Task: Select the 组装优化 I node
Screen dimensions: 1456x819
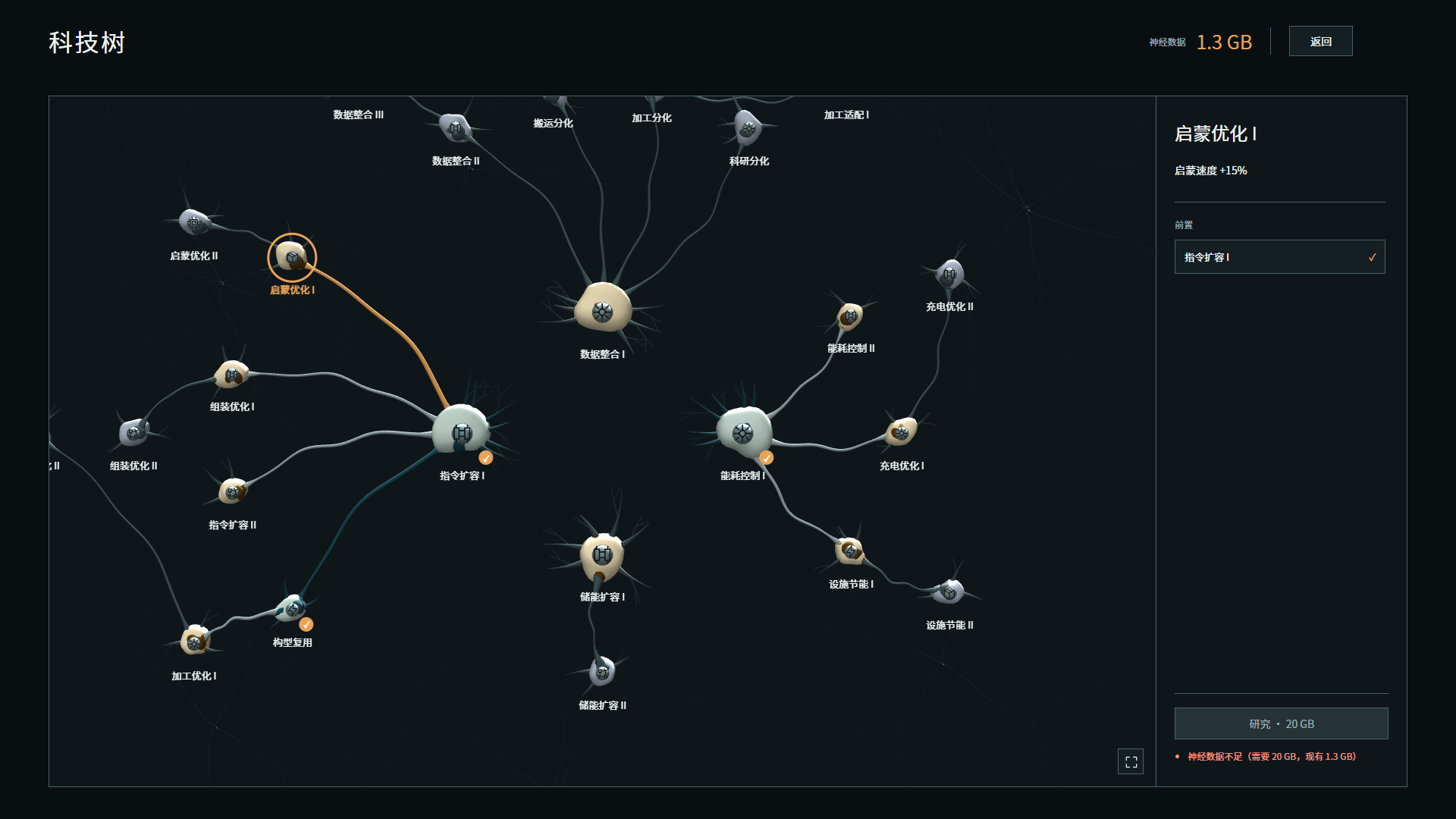Action: coord(232,375)
